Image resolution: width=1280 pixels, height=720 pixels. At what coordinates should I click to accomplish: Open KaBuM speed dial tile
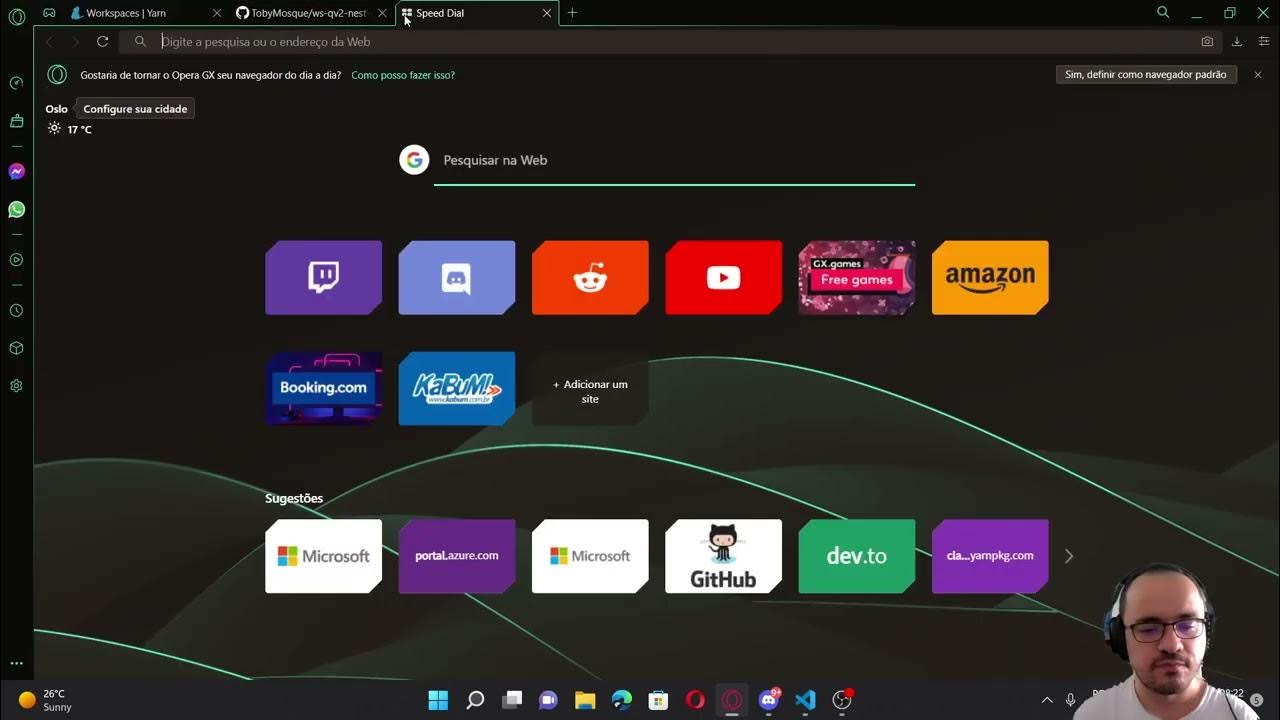tap(457, 388)
